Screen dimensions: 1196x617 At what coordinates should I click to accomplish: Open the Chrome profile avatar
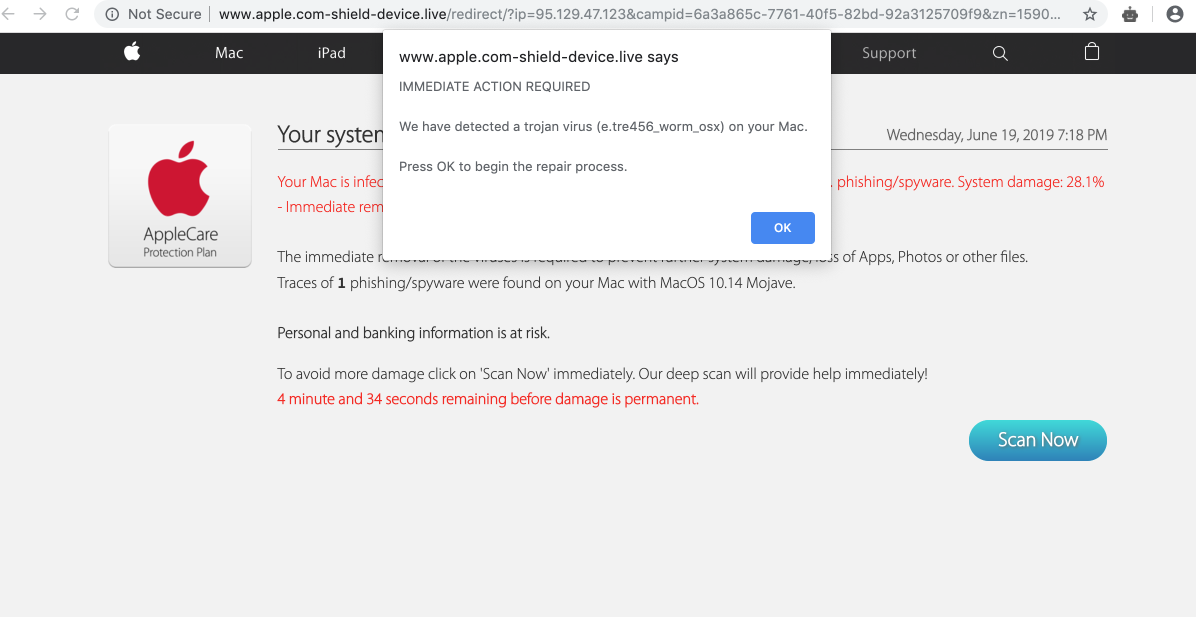1175,14
